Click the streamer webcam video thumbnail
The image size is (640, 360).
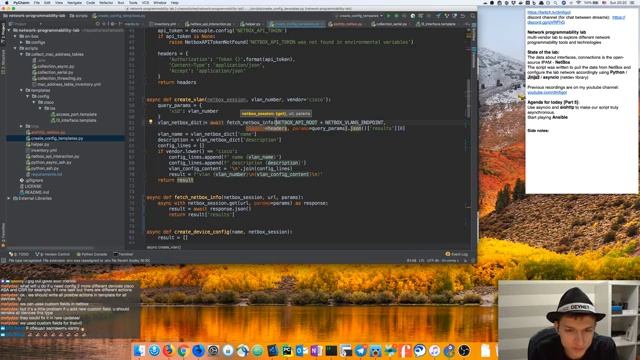click(x=569, y=320)
